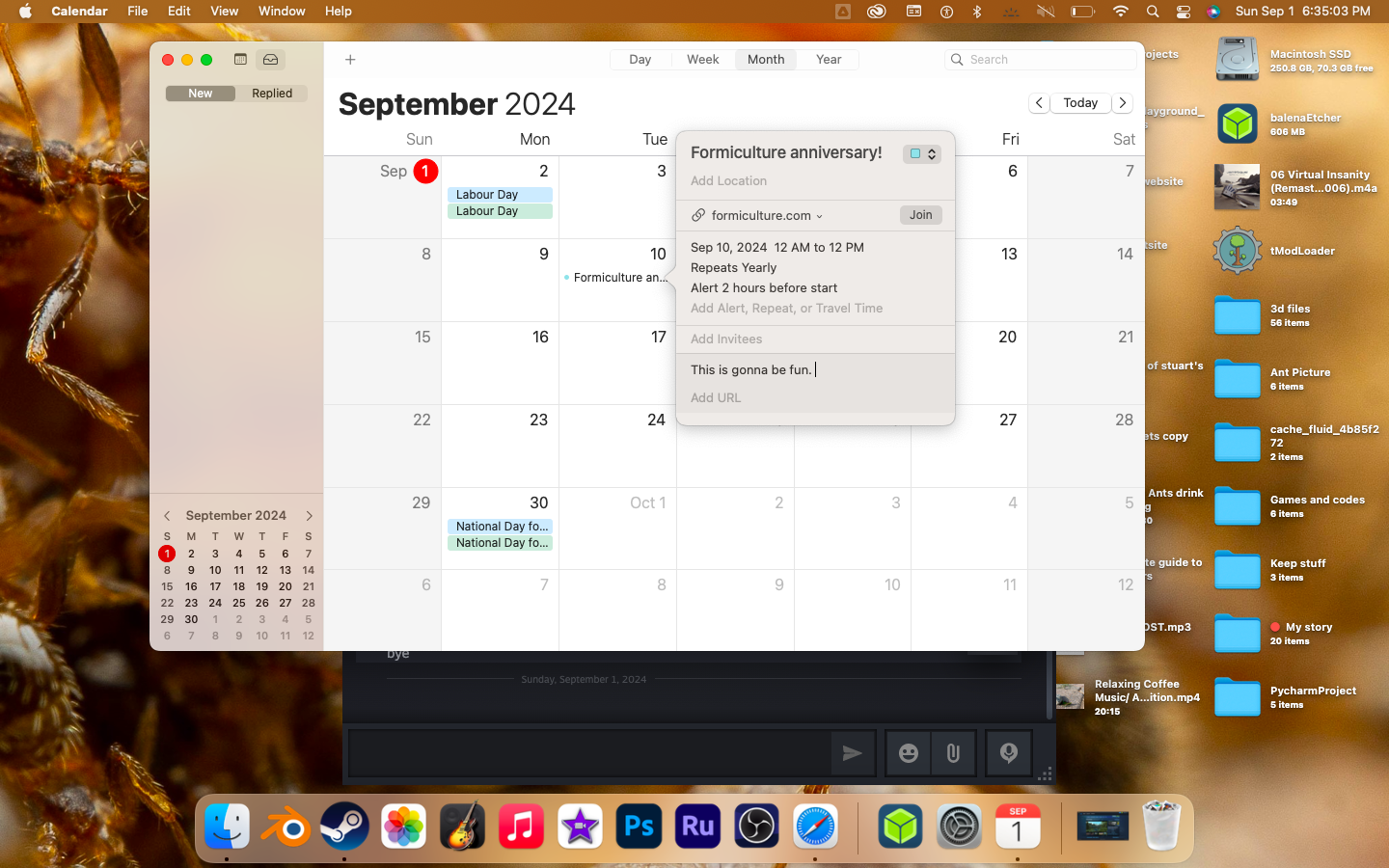Select Month view

pos(766,60)
